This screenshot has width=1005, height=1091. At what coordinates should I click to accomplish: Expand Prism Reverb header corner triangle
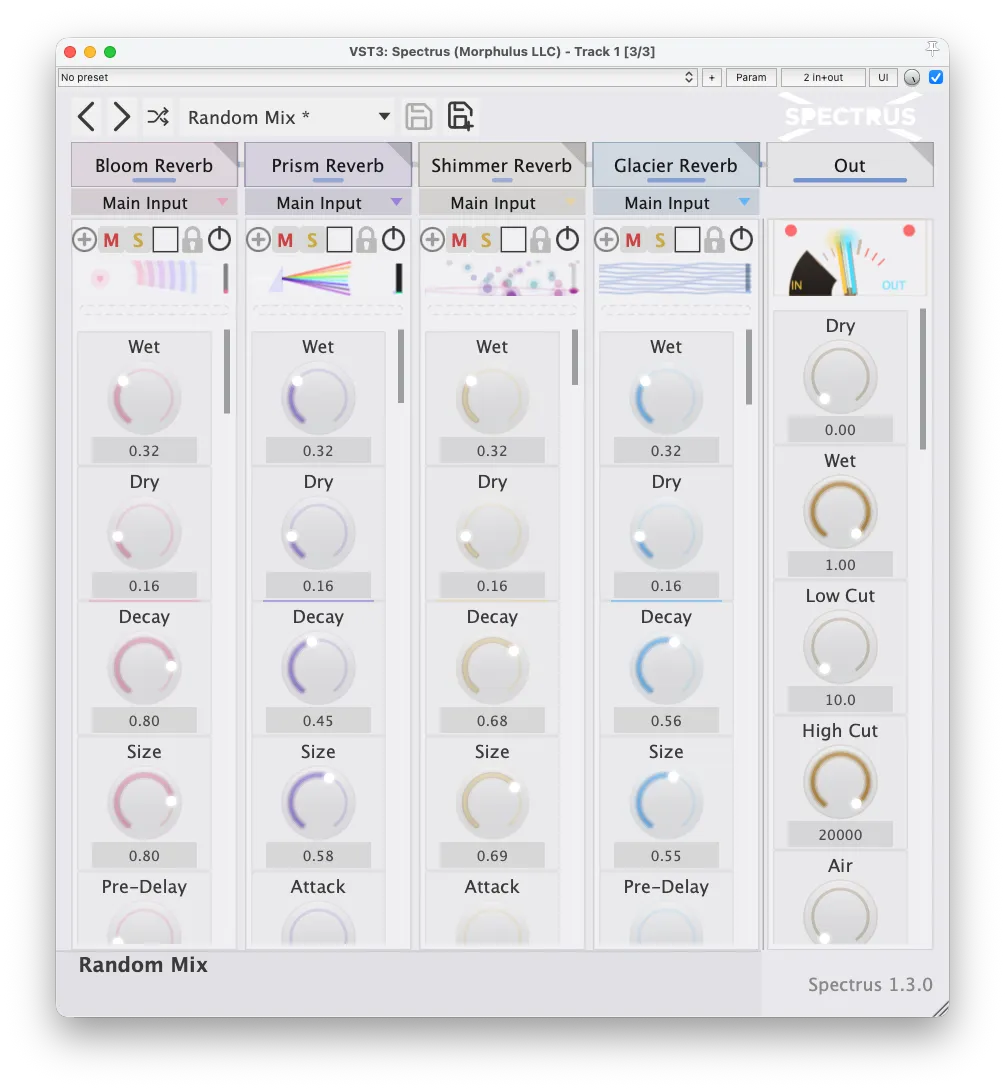pyautogui.click(x=401, y=151)
